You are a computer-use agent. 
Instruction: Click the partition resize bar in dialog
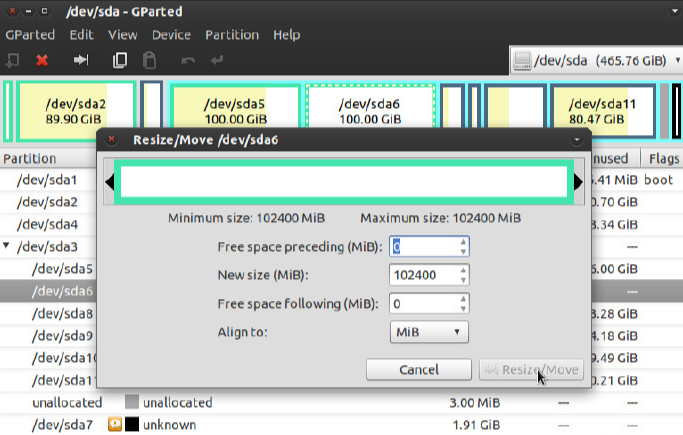coord(343,182)
